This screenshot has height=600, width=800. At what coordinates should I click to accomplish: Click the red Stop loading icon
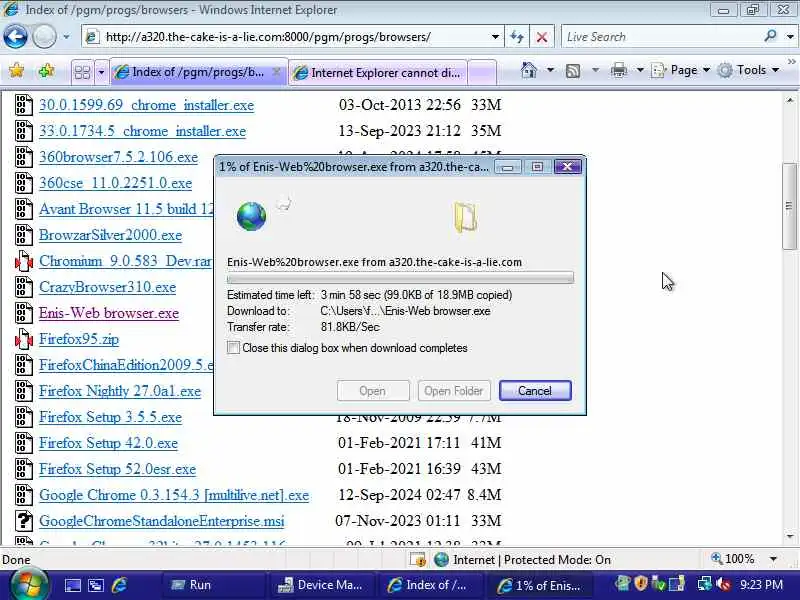(542, 37)
